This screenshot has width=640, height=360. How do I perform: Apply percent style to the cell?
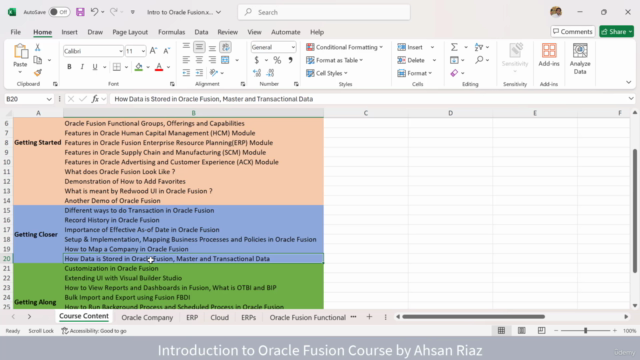tap(277, 60)
